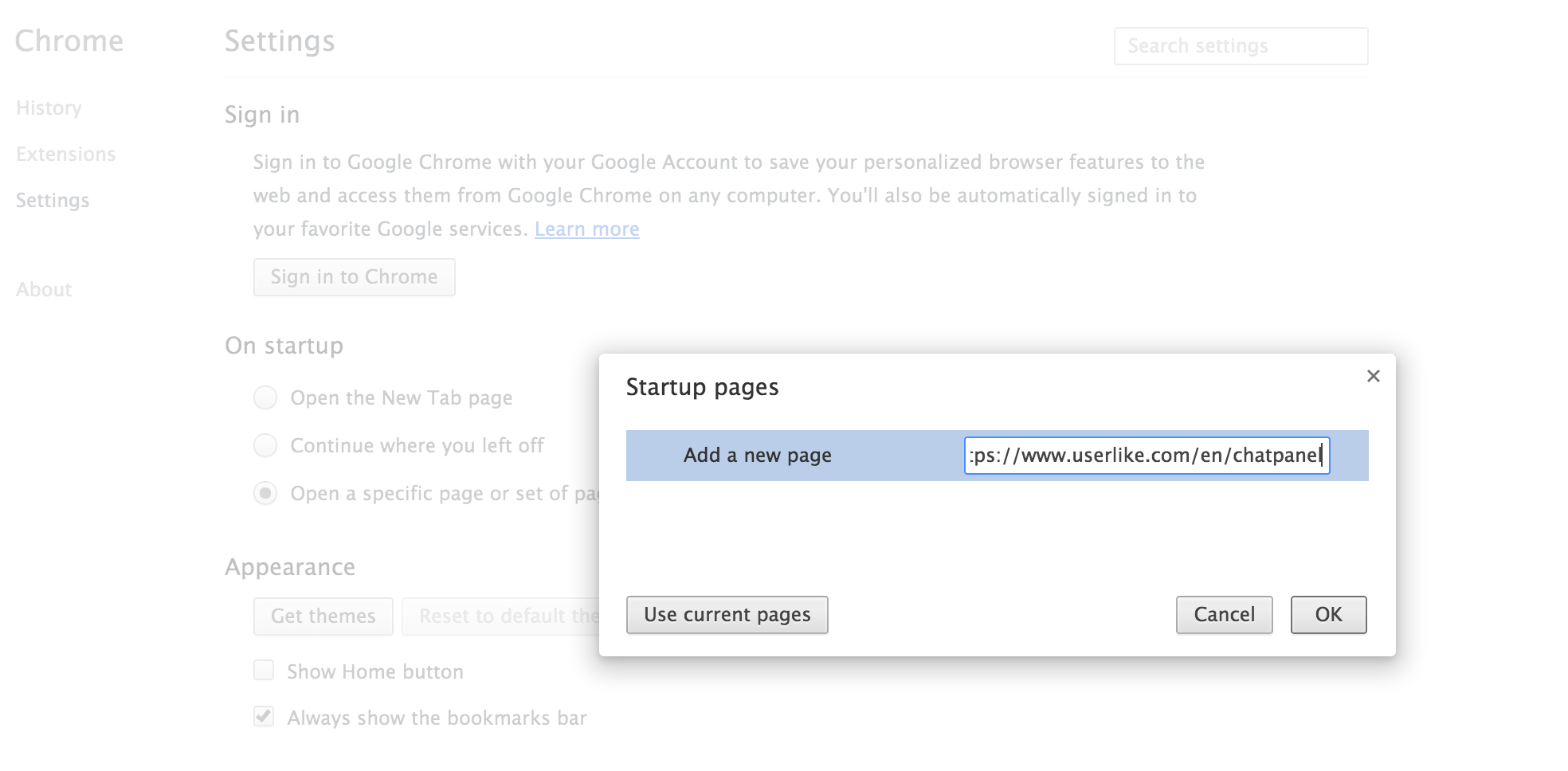Click the Get themes button
Screen dimensions: 1568x771
(x=323, y=616)
